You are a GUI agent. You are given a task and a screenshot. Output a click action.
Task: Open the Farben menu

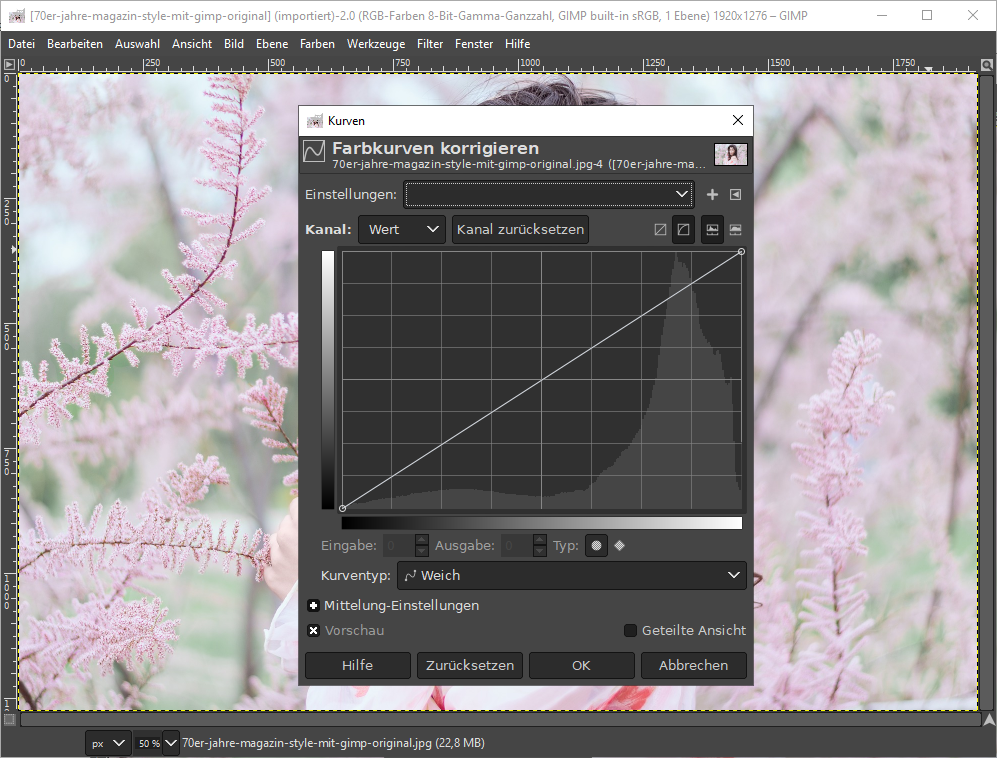(x=317, y=44)
